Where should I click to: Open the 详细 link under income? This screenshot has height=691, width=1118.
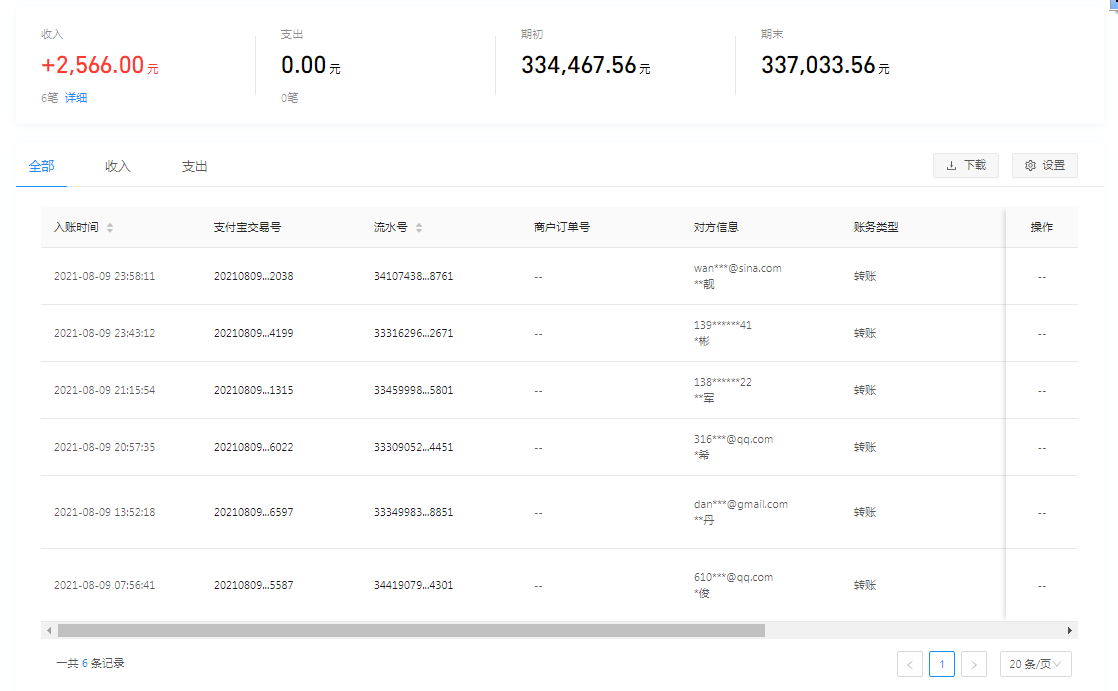pyautogui.click(x=76, y=98)
